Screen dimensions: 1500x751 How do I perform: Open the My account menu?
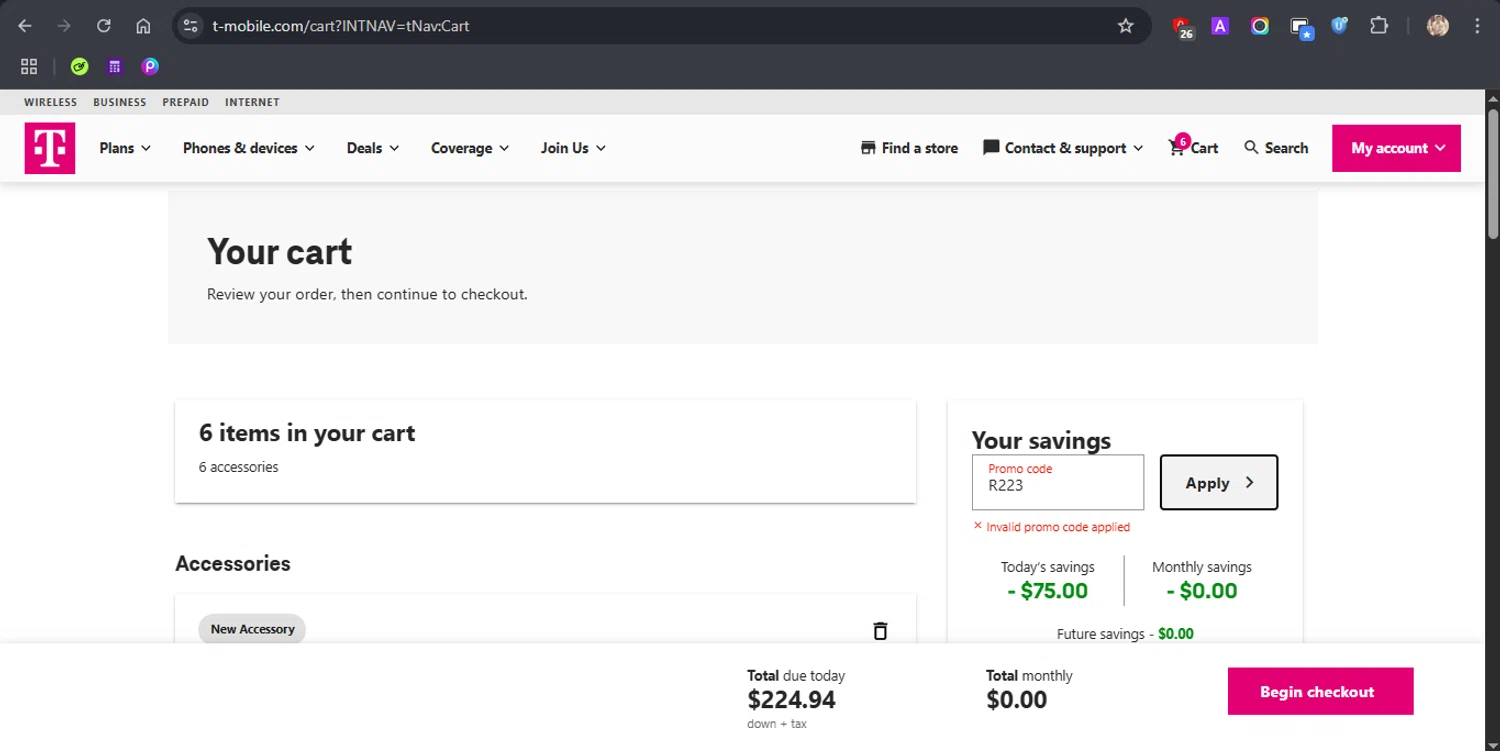tap(1396, 148)
